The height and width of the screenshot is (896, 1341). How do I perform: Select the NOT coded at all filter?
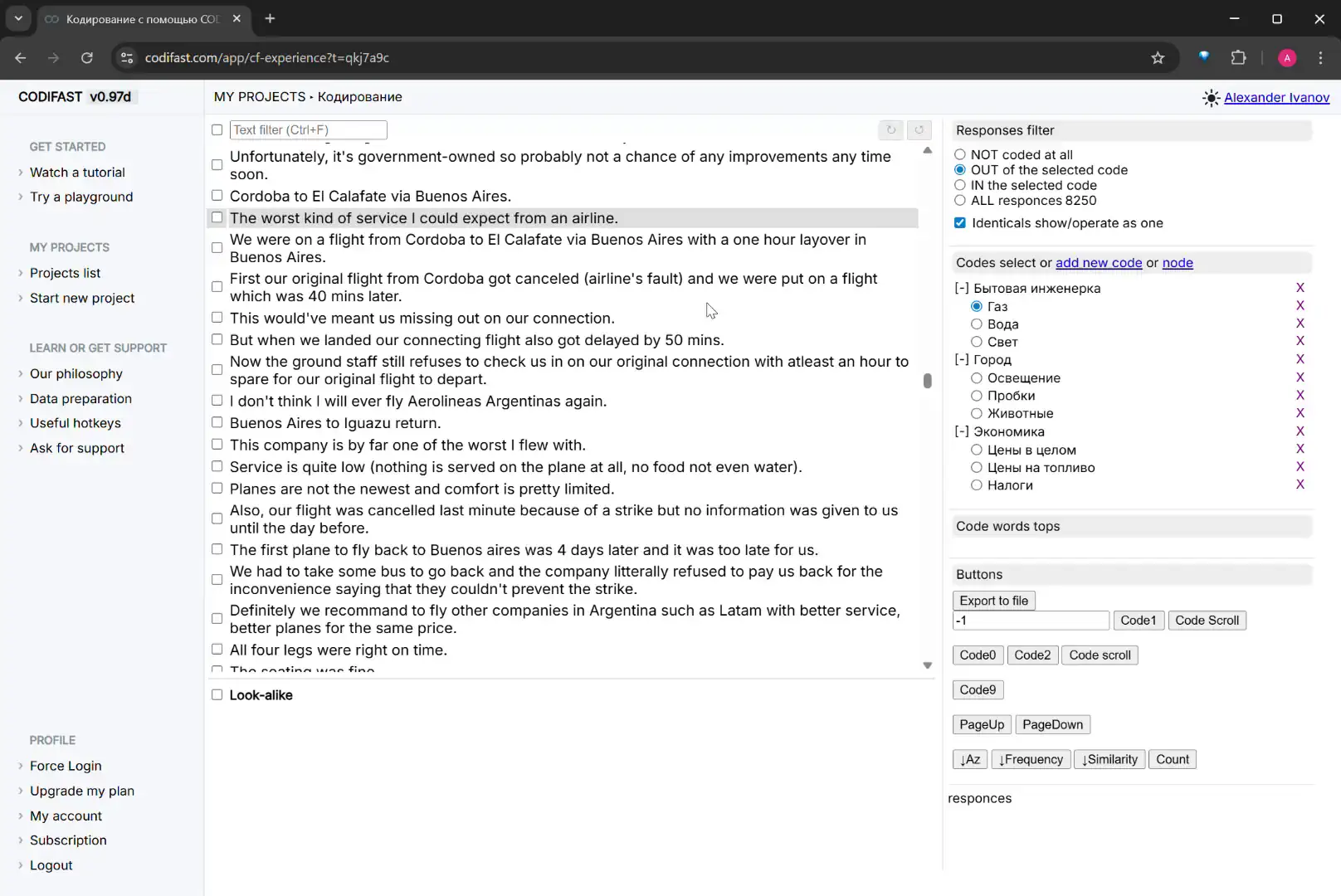pos(960,154)
